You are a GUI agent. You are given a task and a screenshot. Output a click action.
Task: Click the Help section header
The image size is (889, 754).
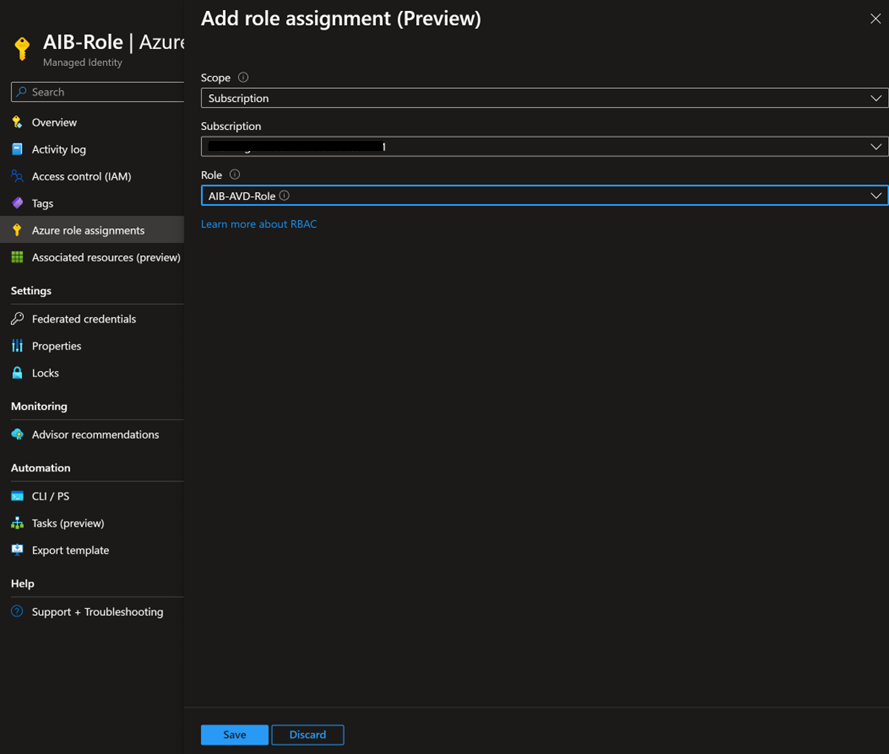[23, 583]
